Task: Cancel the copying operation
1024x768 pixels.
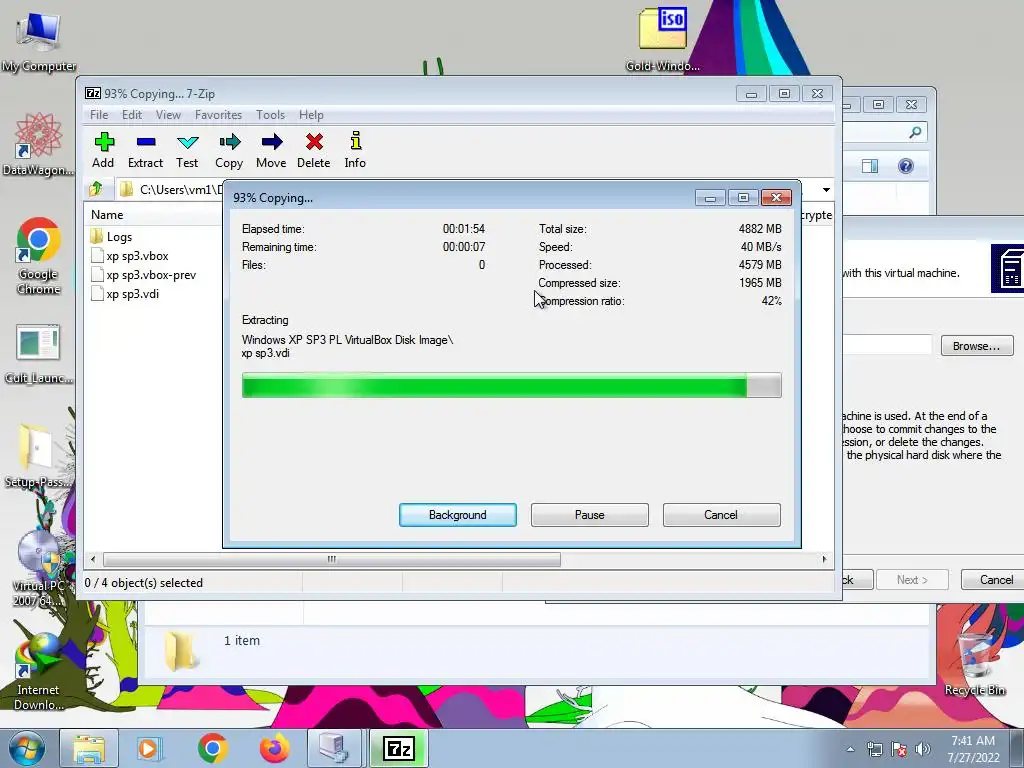Action: [x=722, y=515]
